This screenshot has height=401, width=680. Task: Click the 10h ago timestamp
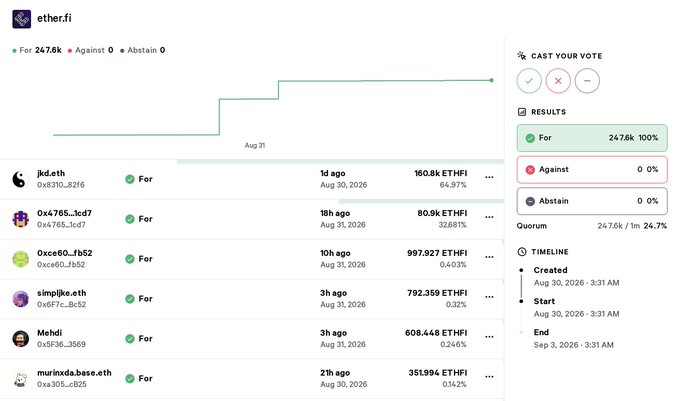pos(335,253)
